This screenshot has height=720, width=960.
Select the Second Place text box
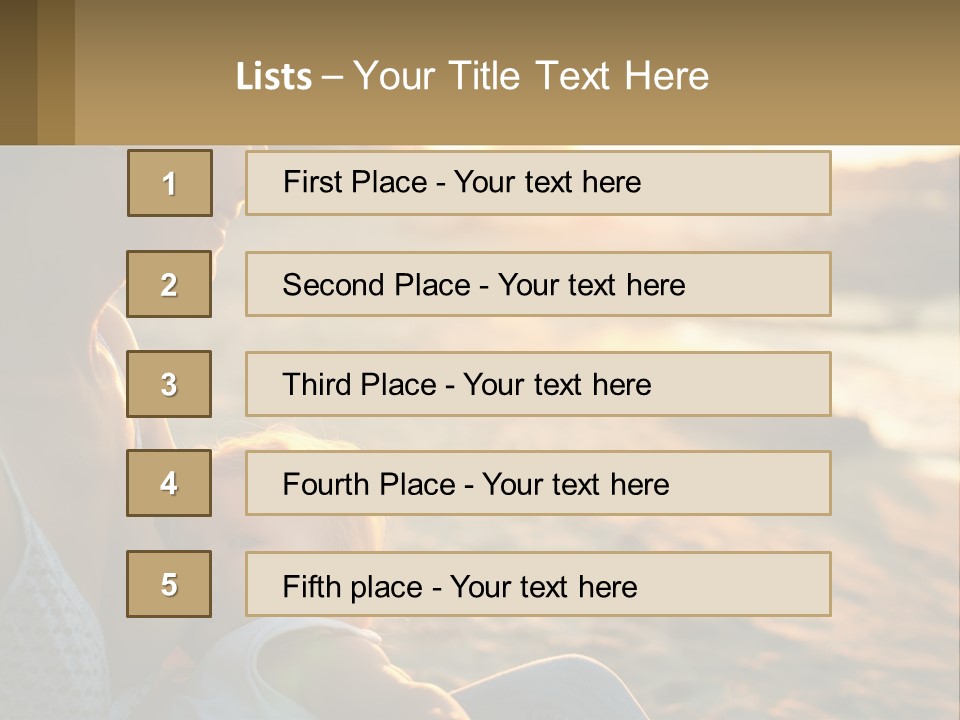(538, 285)
